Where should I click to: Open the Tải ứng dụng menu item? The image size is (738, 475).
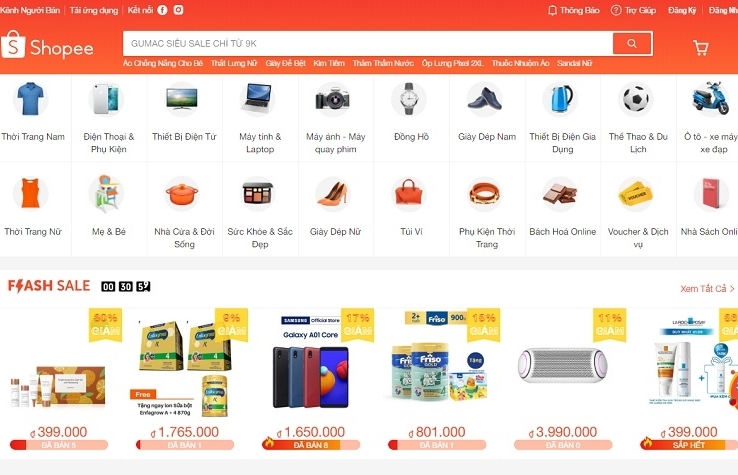(94, 10)
